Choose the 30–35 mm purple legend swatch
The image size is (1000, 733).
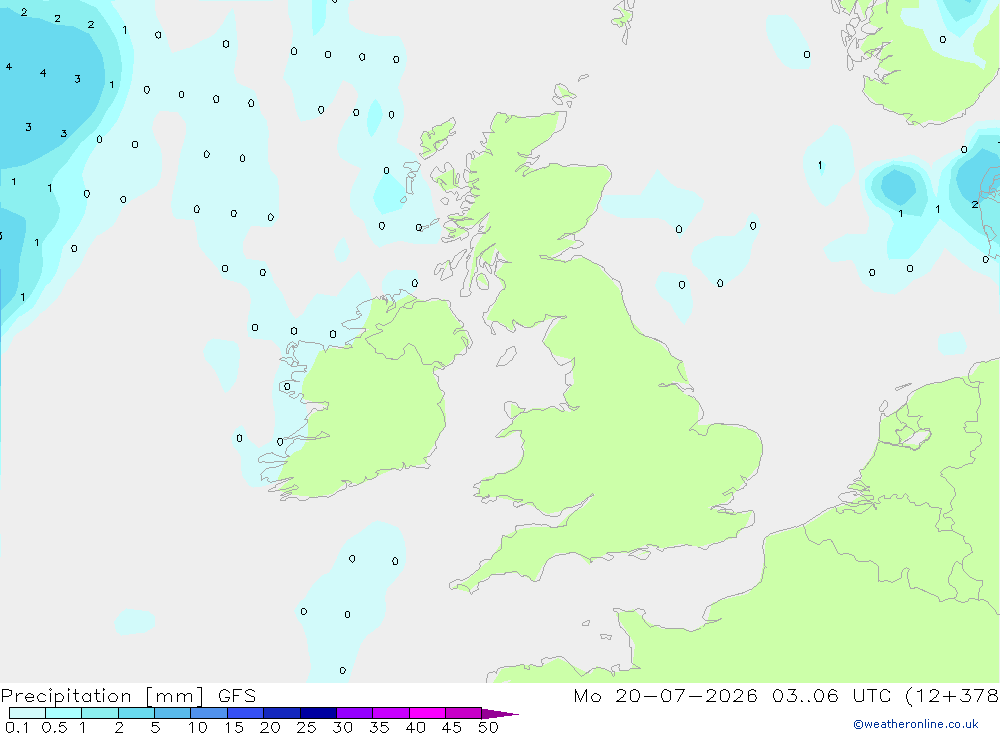(355, 713)
